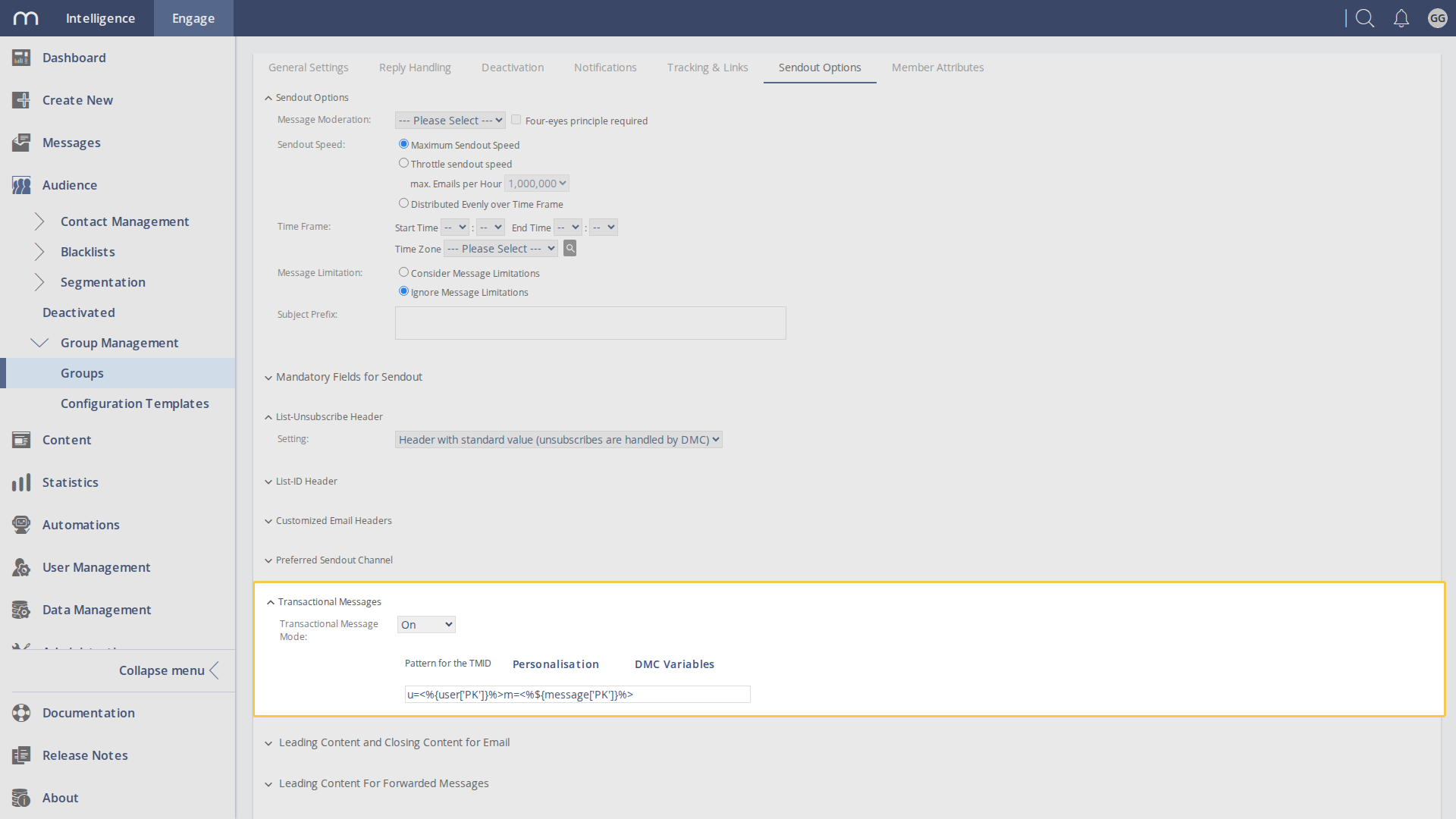The image size is (1456, 819).
Task: Click the time zone search icon
Action: (x=570, y=249)
